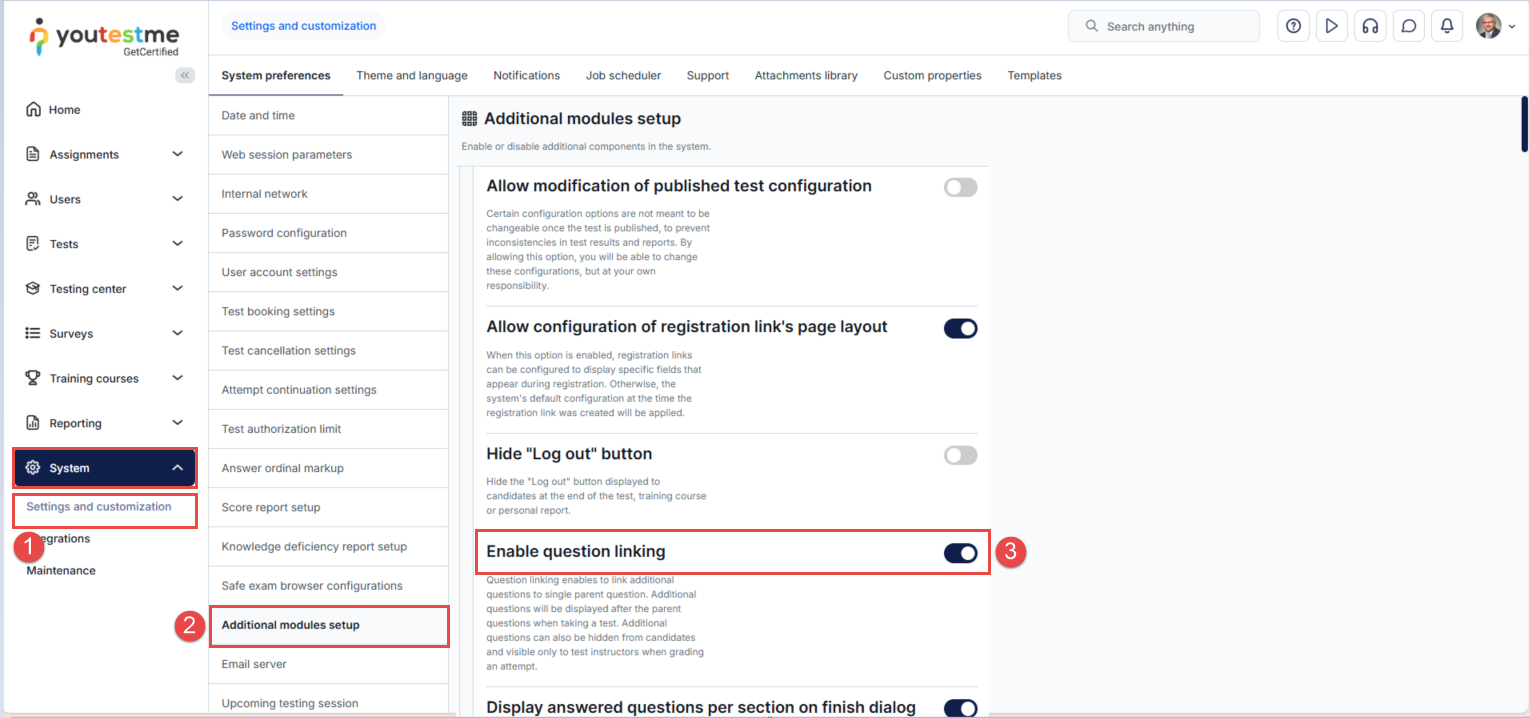Screen dimensions: 1530x718
Task: Enable modification of published test configuration
Action: 960,187
